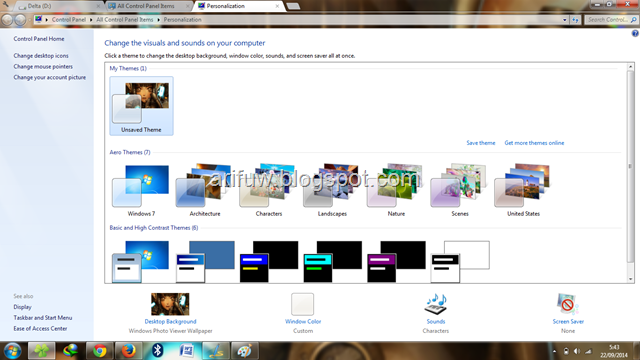
Task: Expand the address bar history dropdown
Action: (564, 20)
